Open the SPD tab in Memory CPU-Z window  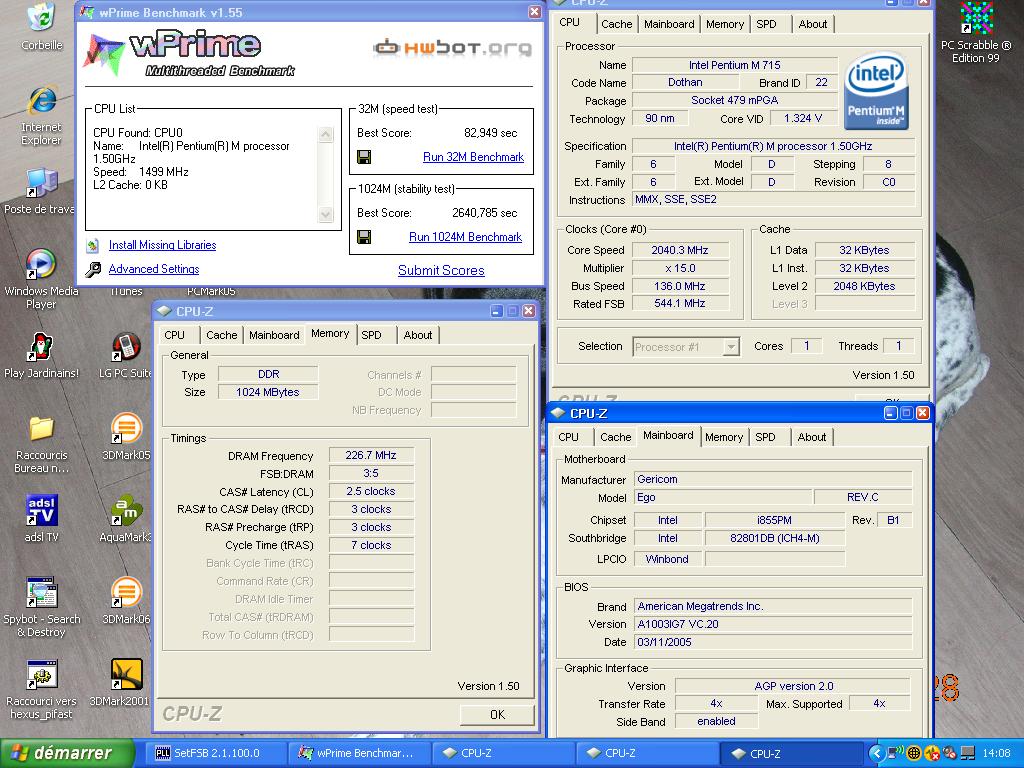(x=371, y=335)
